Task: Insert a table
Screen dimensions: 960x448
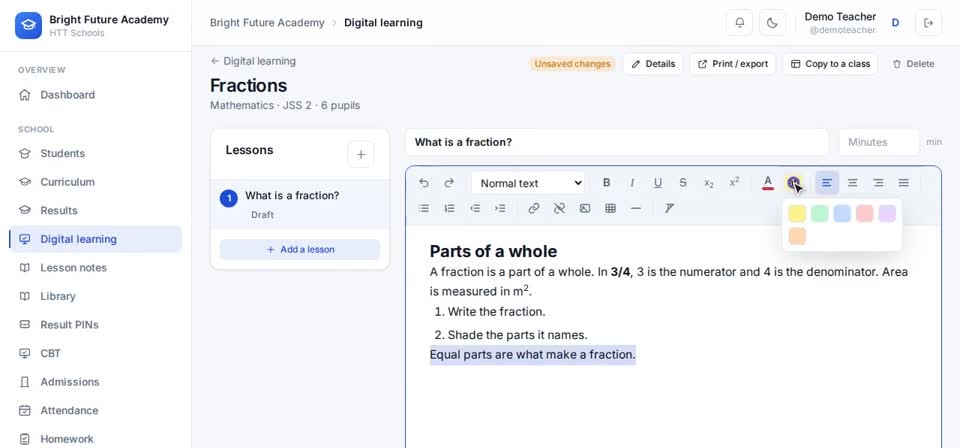Action: tap(610, 208)
